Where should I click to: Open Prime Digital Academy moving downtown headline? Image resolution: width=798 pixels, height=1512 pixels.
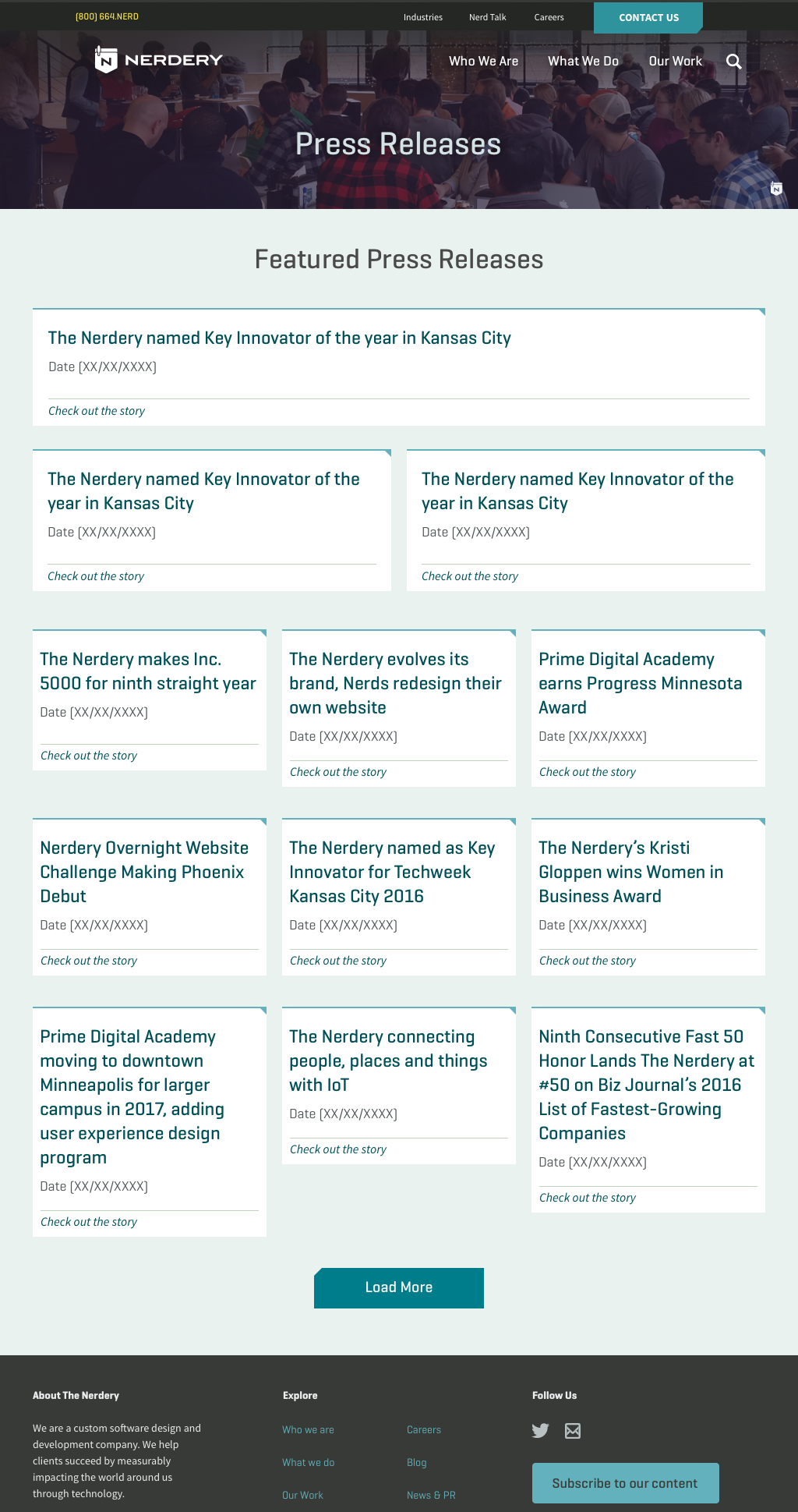coord(132,1096)
